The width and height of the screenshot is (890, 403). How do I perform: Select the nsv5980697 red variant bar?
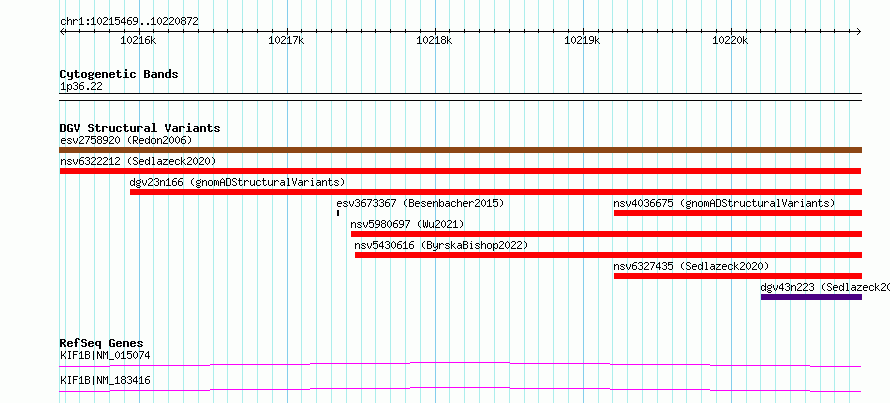[x=606, y=234]
